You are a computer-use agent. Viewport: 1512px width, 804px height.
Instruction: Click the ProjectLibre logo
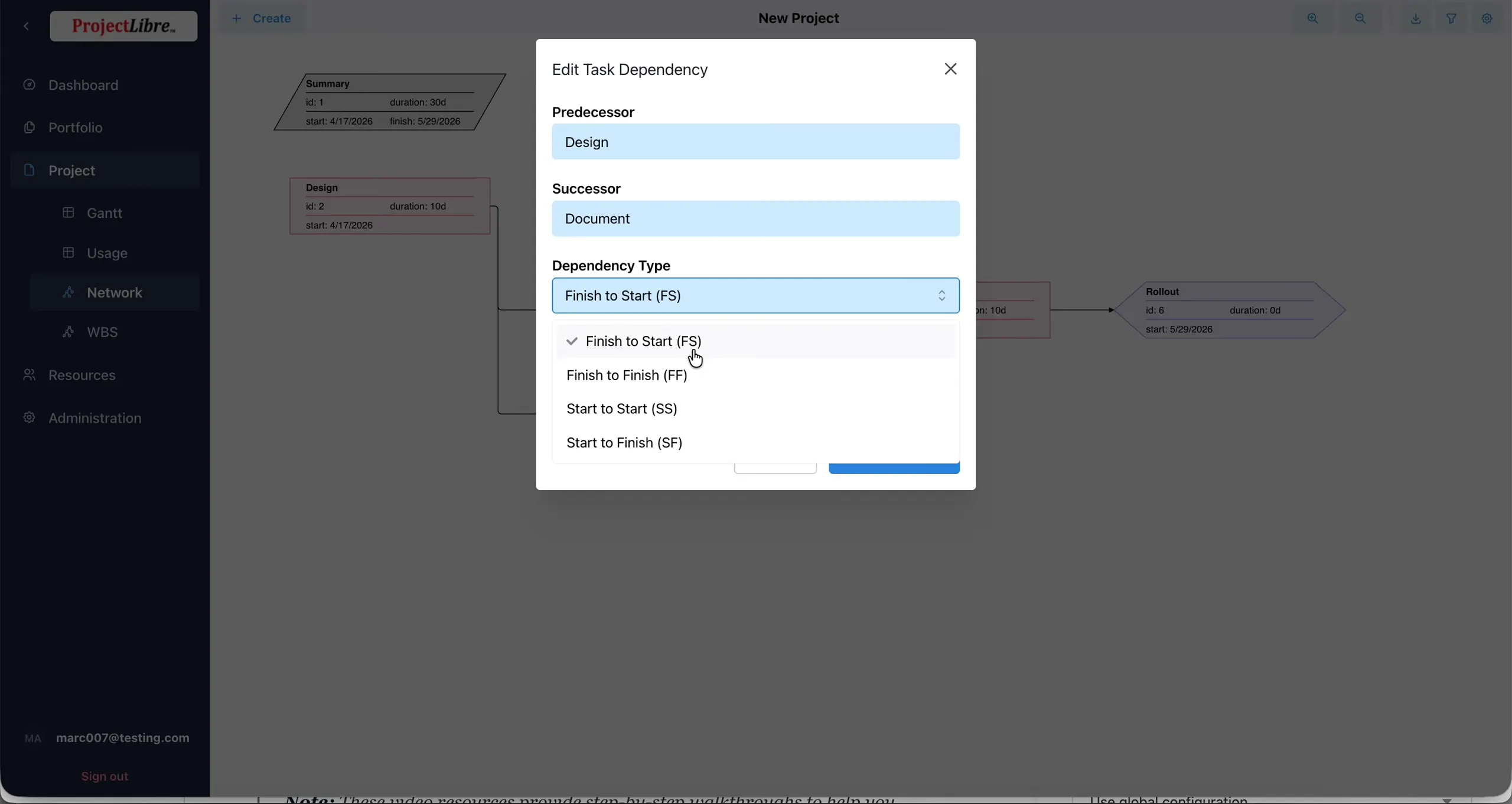[123, 26]
